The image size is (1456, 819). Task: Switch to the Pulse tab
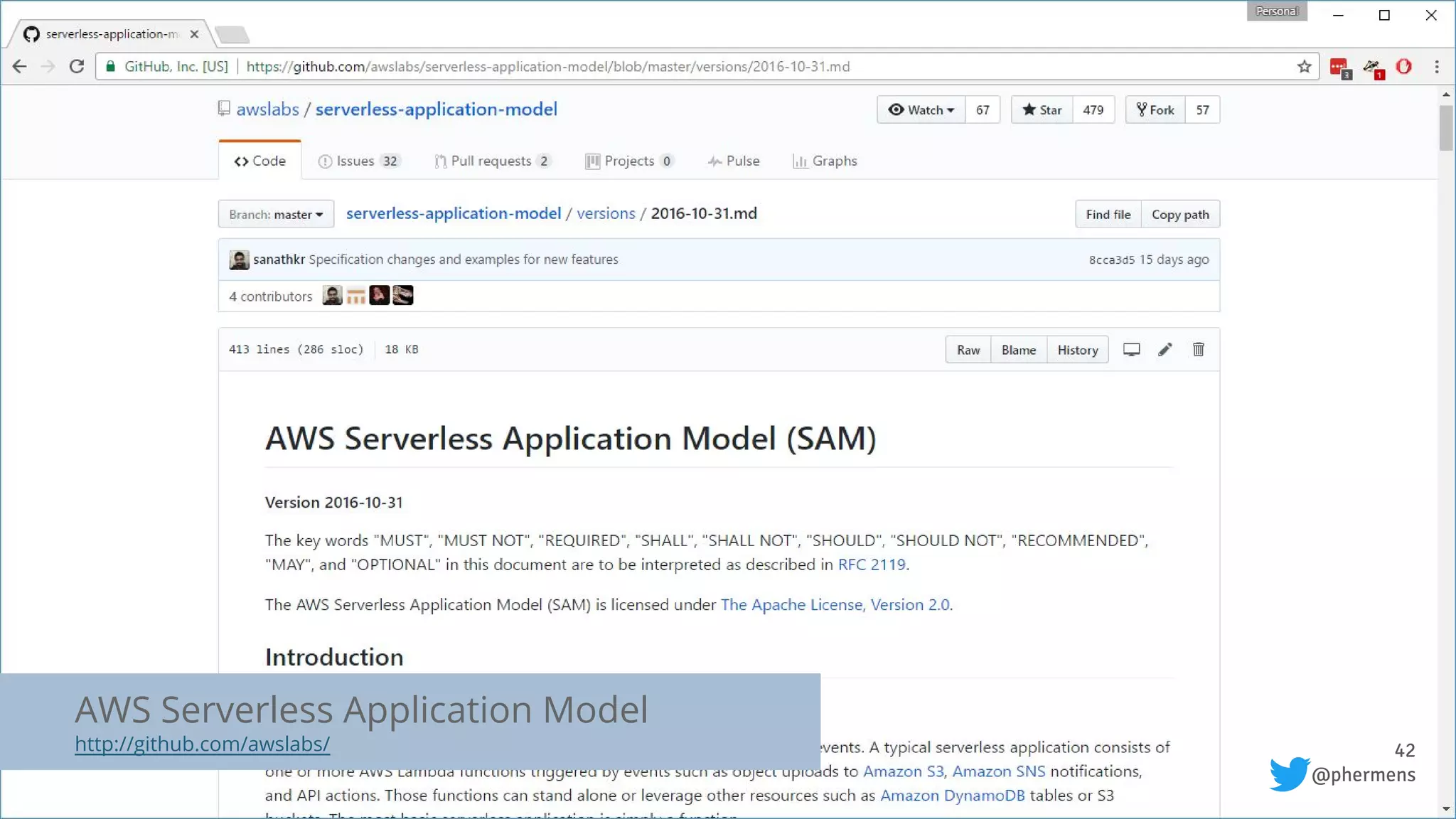coord(734,161)
